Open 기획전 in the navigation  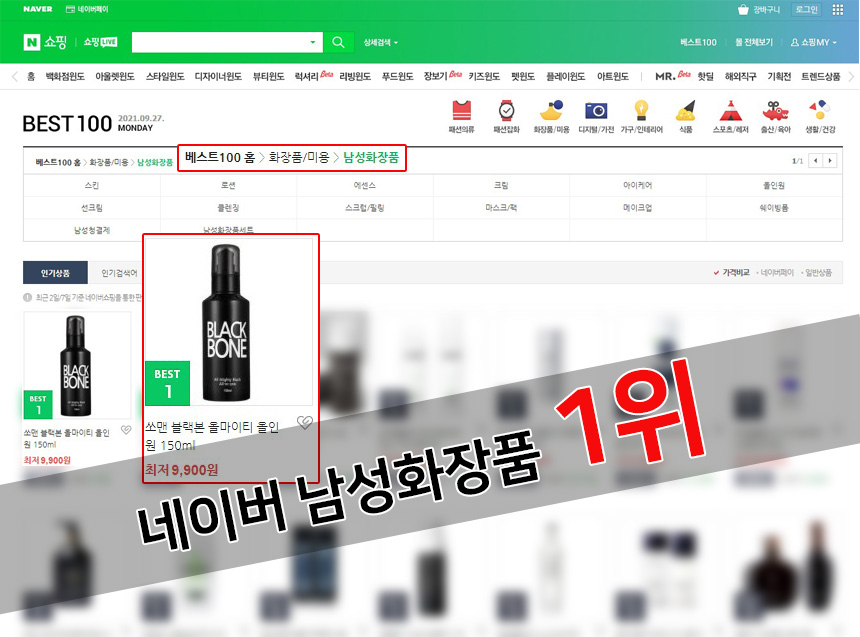(779, 77)
